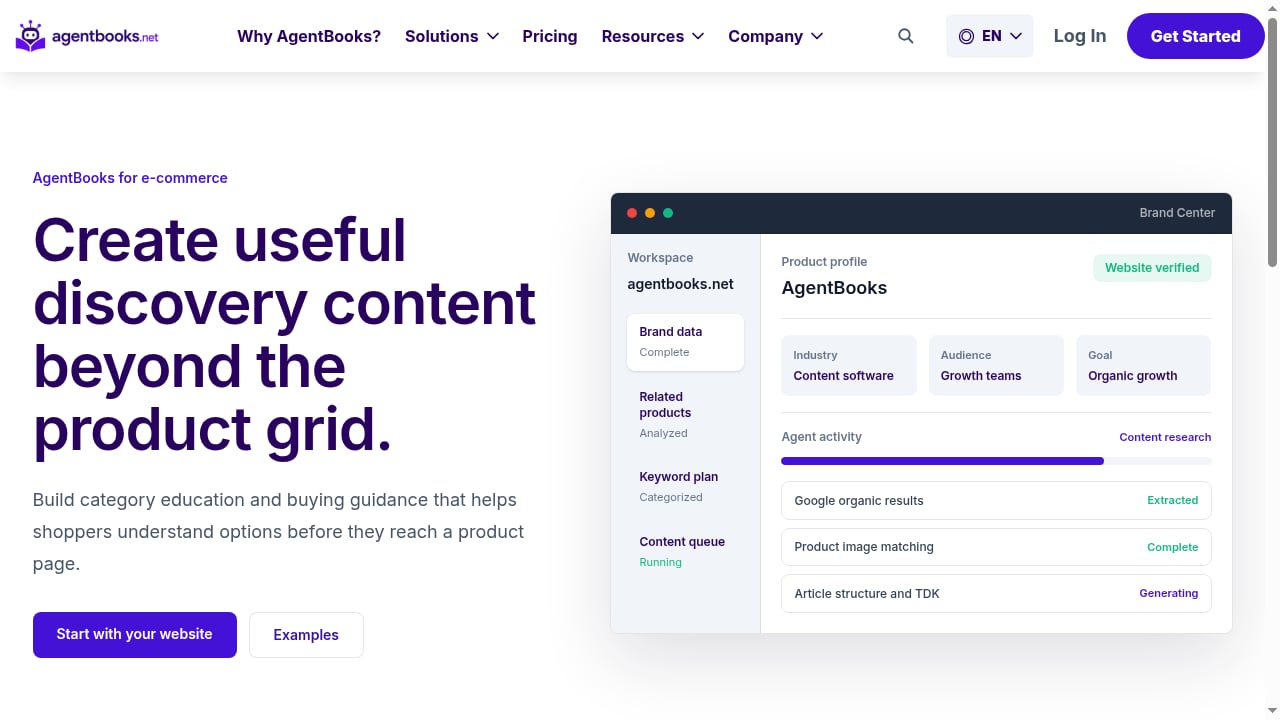
Task: Click the red dot in Brand Center window
Action: pos(632,213)
